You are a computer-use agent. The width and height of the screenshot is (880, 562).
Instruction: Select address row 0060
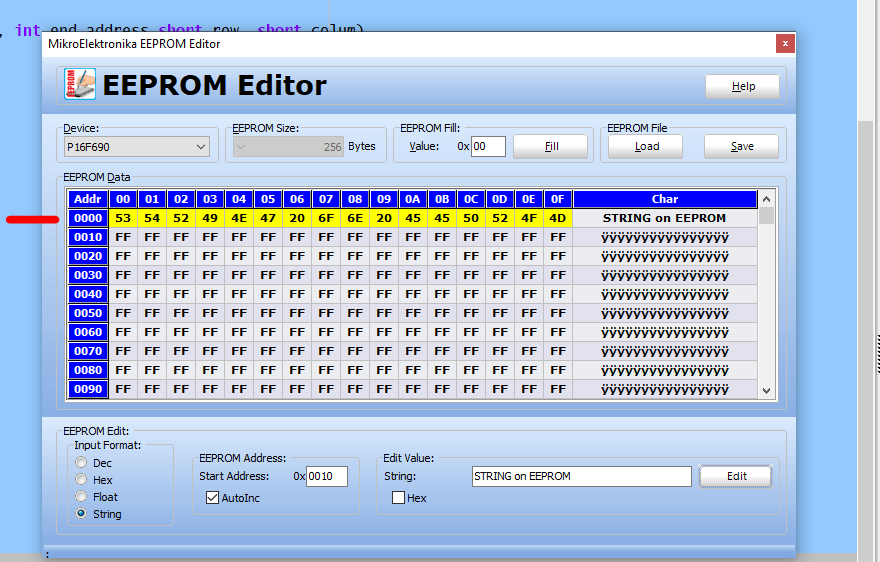pyautogui.click(x=88, y=332)
